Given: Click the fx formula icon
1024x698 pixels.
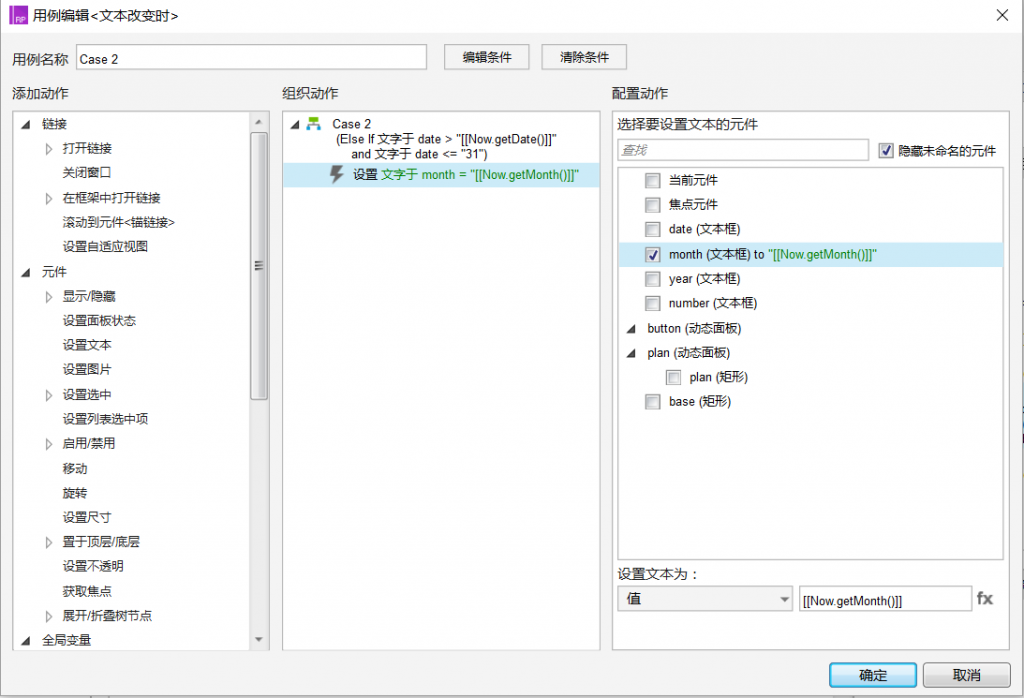Looking at the screenshot, I should tap(984, 598).
